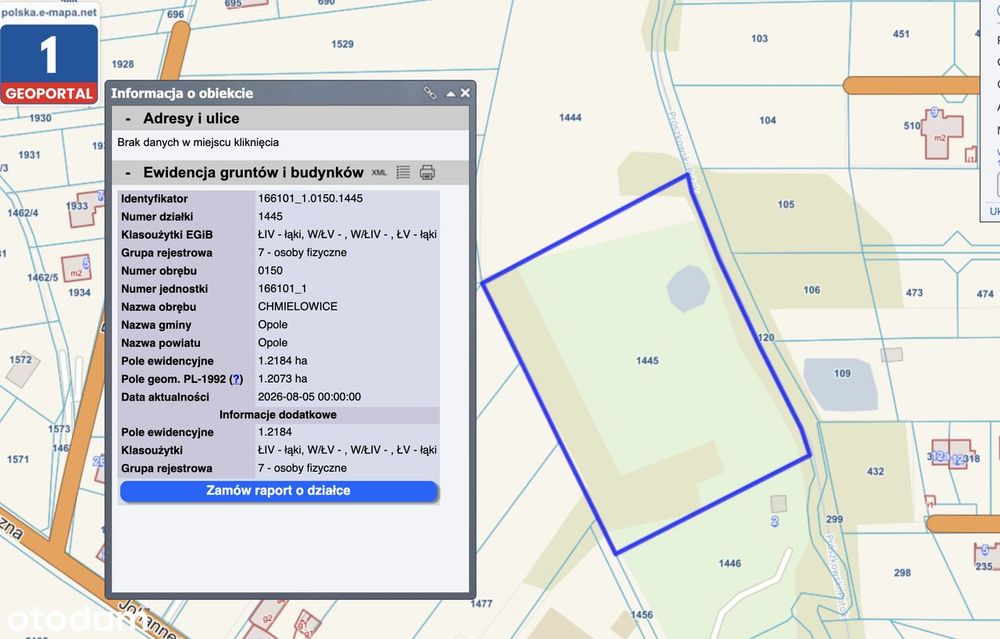Click parcel 432 on the map
Viewport: 1000px width, 639px height.
click(x=876, y=472)
